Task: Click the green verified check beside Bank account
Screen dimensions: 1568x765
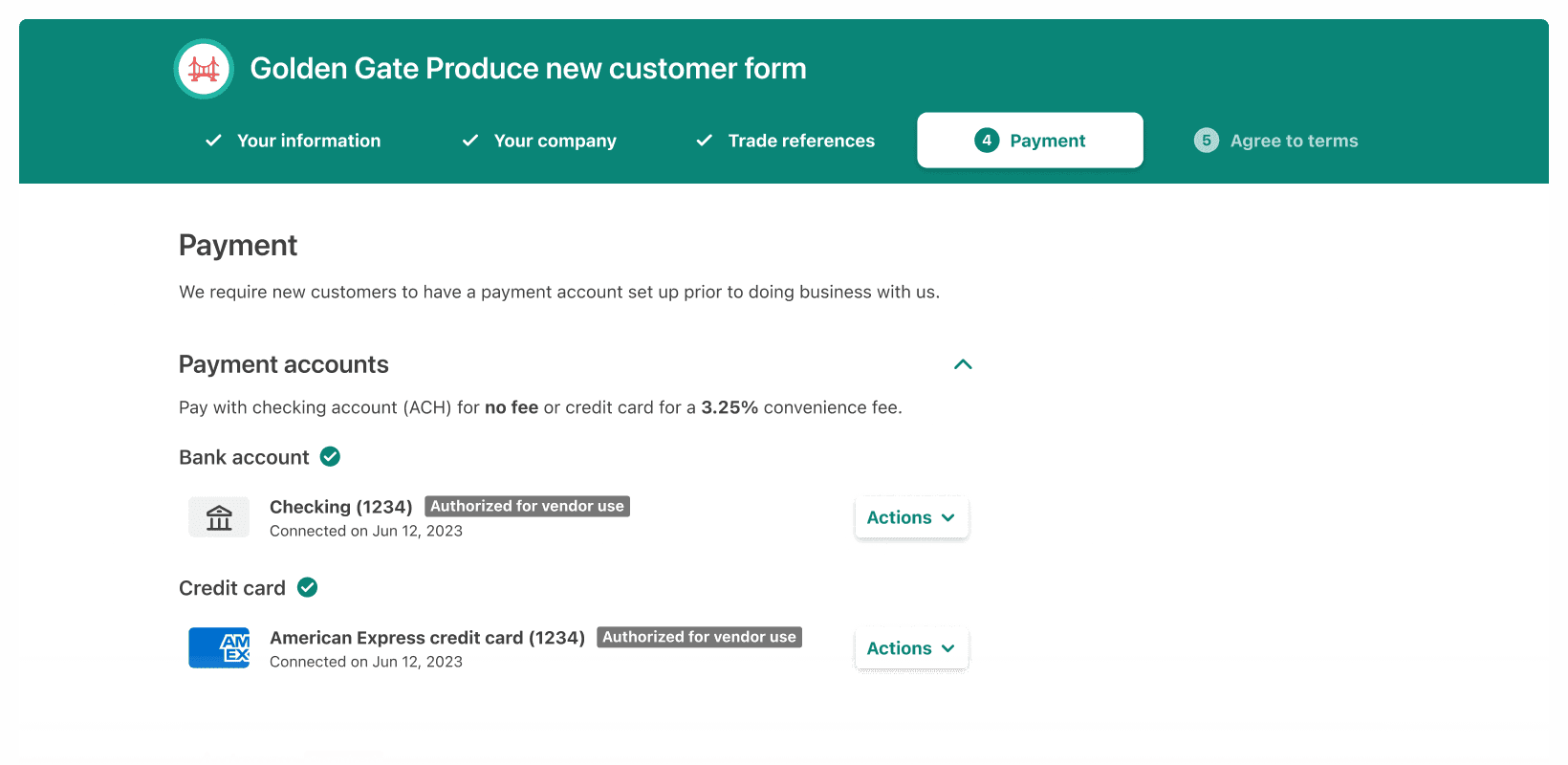Action: (330, 457)
